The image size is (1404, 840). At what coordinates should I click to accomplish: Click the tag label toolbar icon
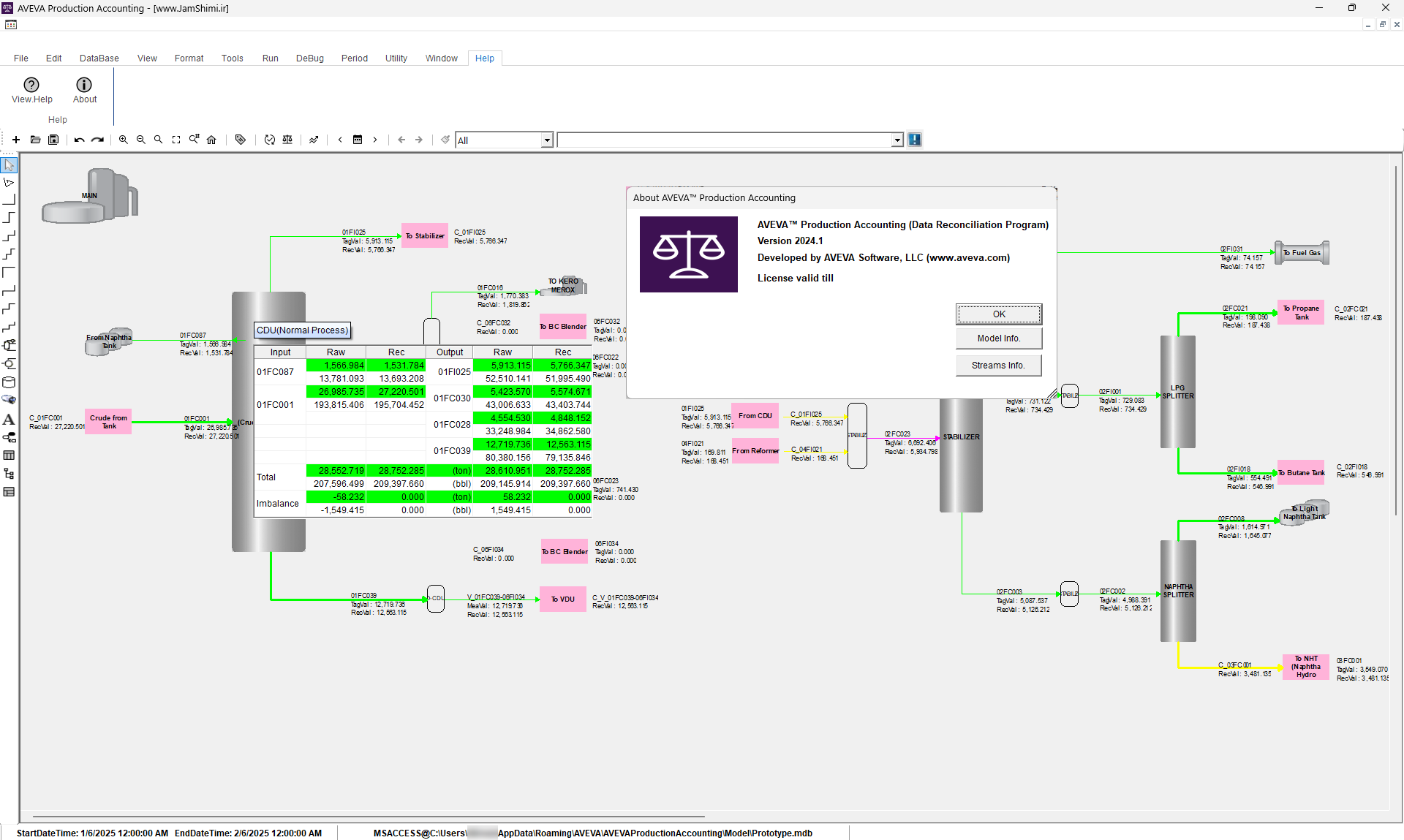[241, 140]
